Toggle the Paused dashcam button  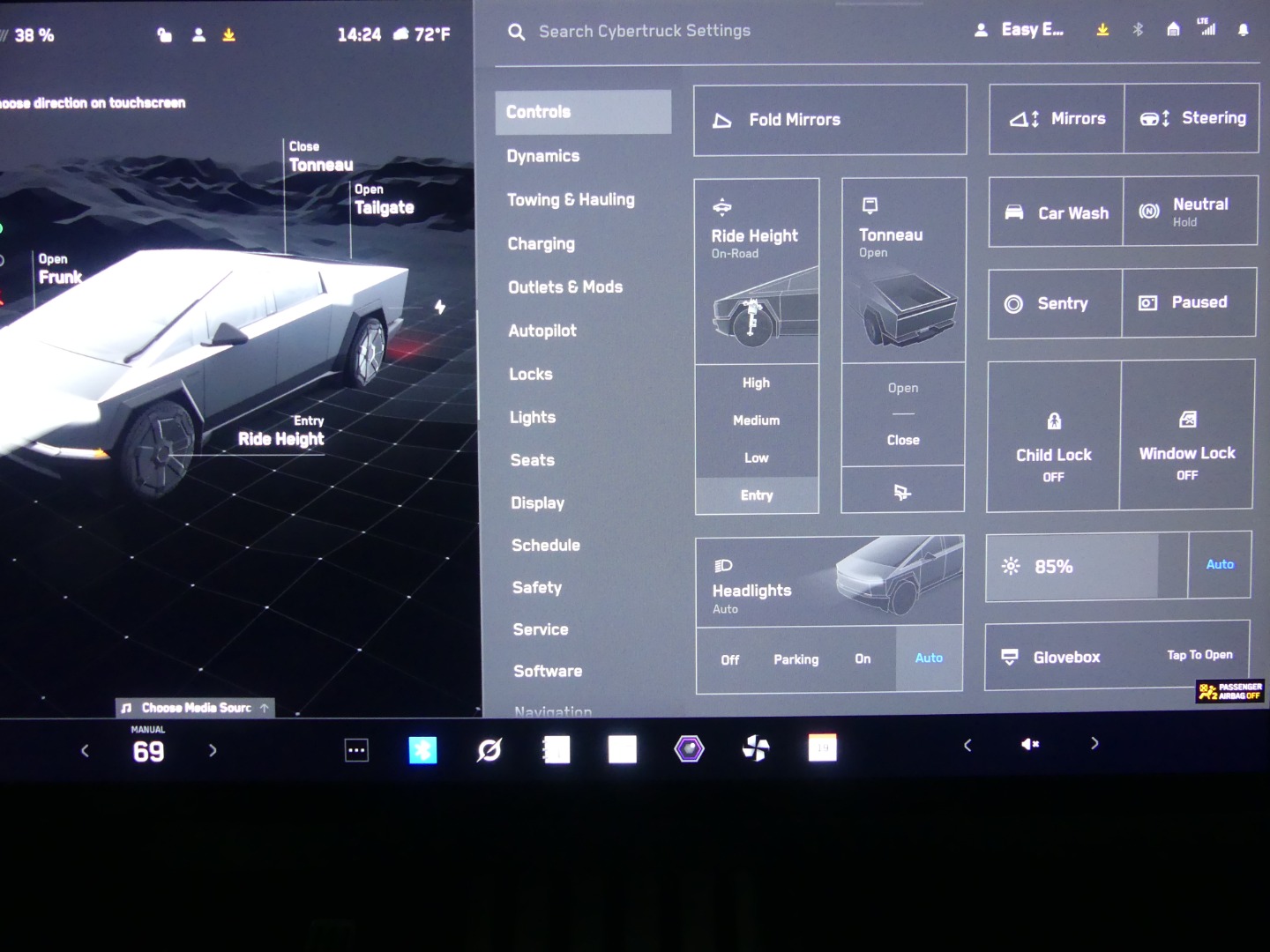point(1189,302)
